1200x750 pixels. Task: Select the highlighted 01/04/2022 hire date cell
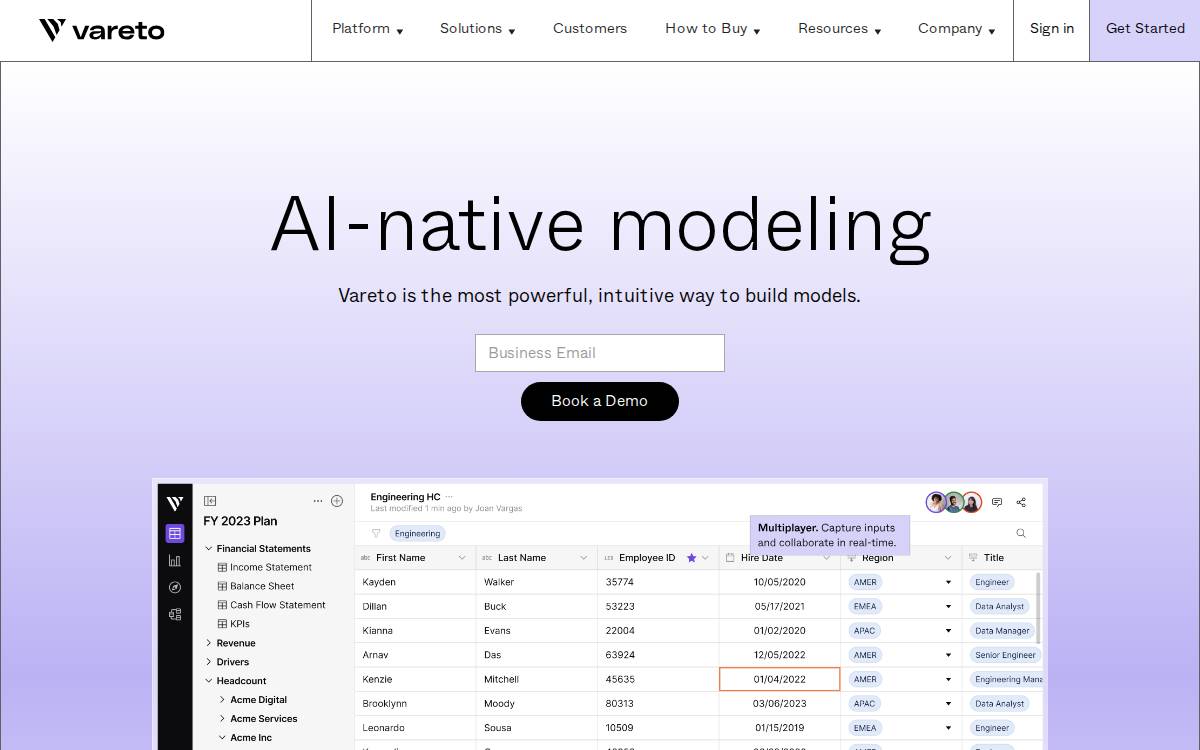pos(780,679)
